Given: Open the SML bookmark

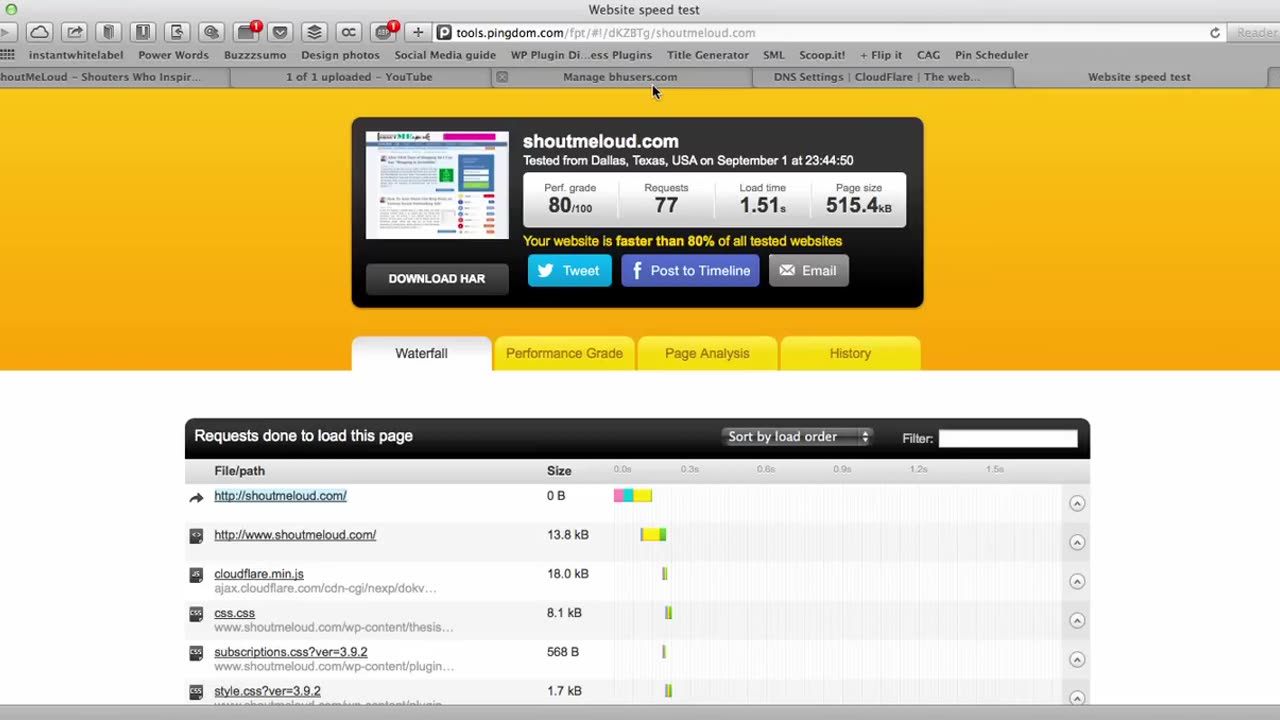Looking at the screenshot, I should coord(774,55).
